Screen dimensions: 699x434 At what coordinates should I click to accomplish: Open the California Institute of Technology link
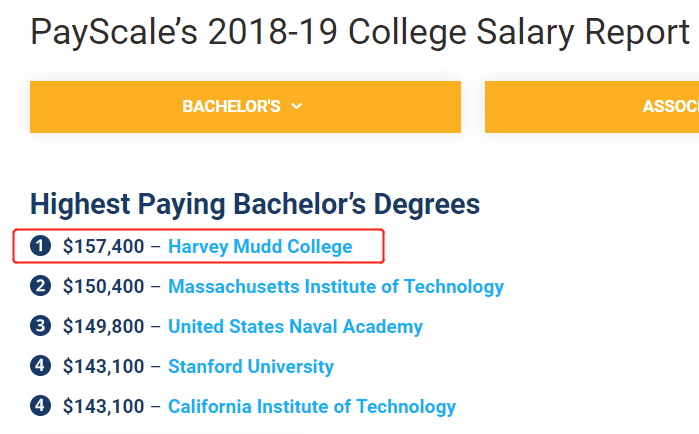312,407
